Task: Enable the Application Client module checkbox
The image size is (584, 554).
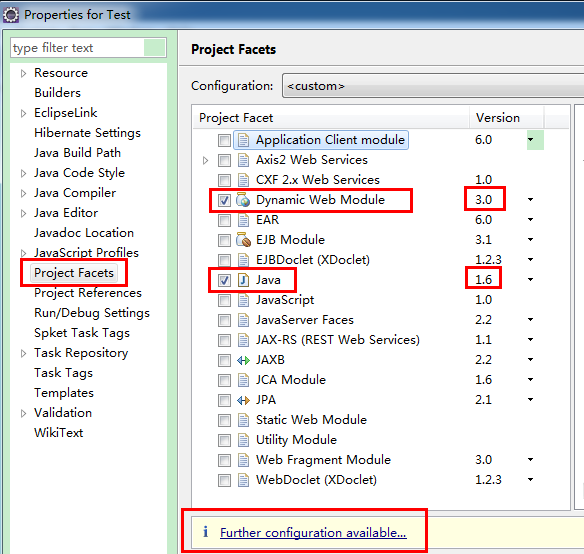Action: click(224, 140)
